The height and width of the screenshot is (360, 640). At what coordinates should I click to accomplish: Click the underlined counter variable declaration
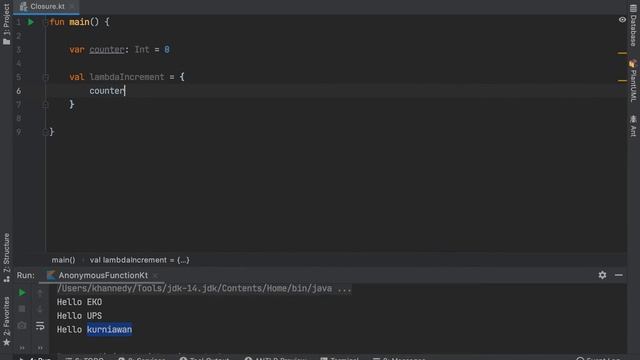tap(107, 50)
